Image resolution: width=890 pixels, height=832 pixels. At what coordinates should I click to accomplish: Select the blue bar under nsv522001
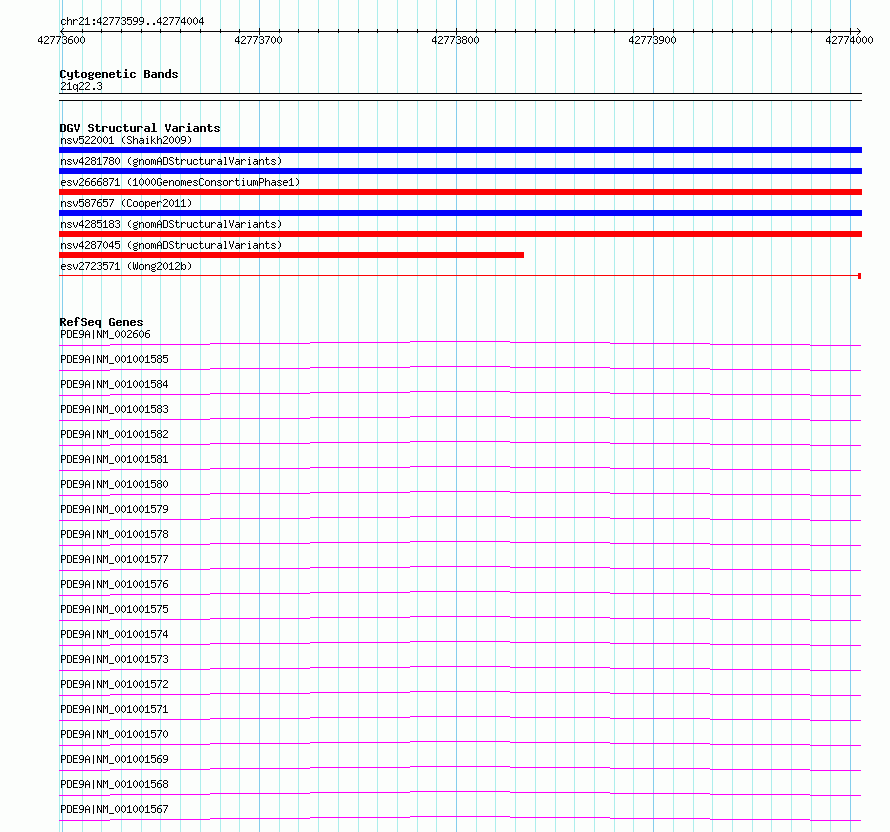coord(460,150)
